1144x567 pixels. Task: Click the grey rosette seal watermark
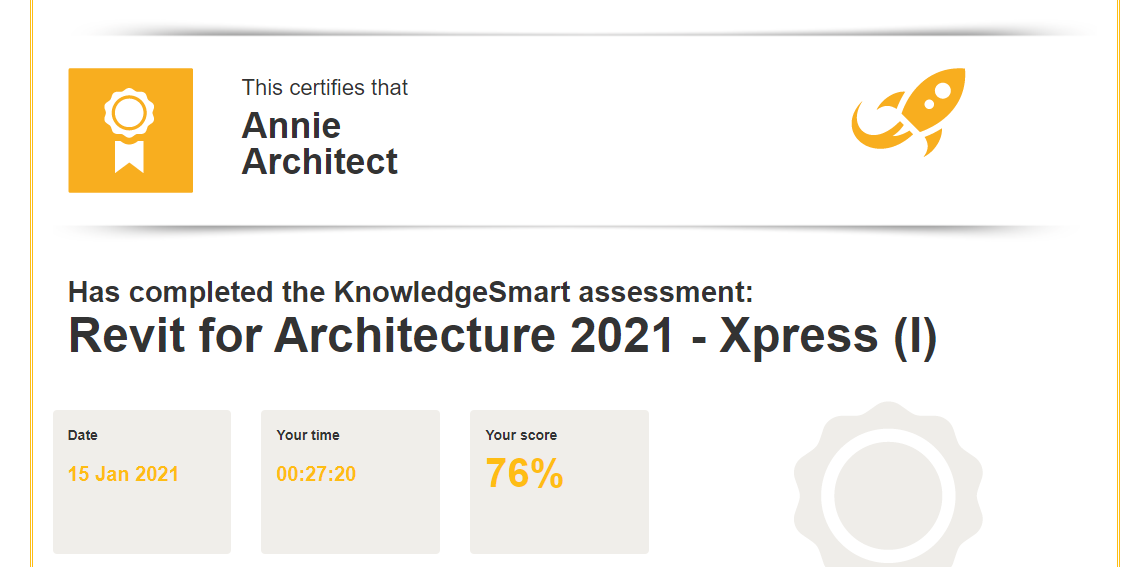point(888,485)
